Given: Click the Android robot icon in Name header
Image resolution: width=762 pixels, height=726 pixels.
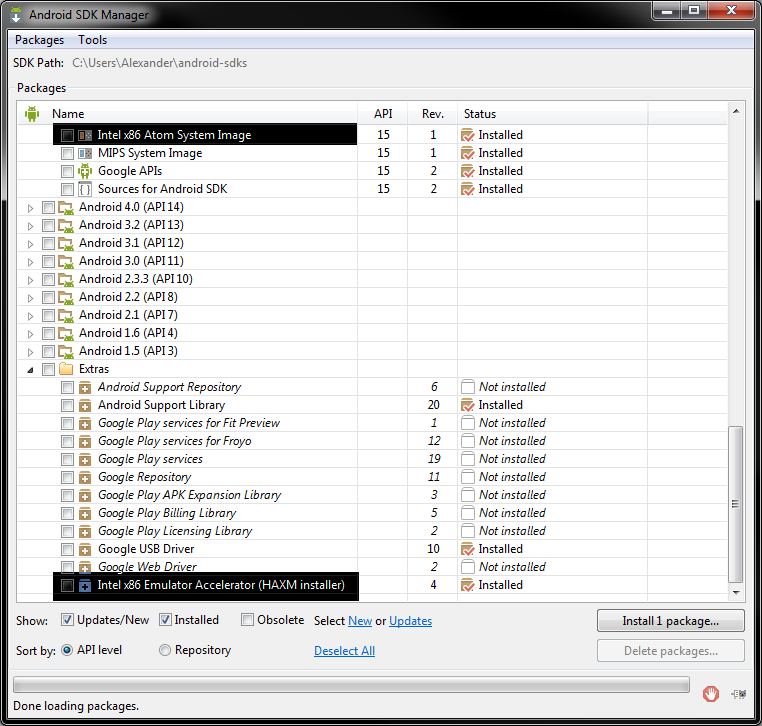Looking at the screenshot, I should coord(32,114).
